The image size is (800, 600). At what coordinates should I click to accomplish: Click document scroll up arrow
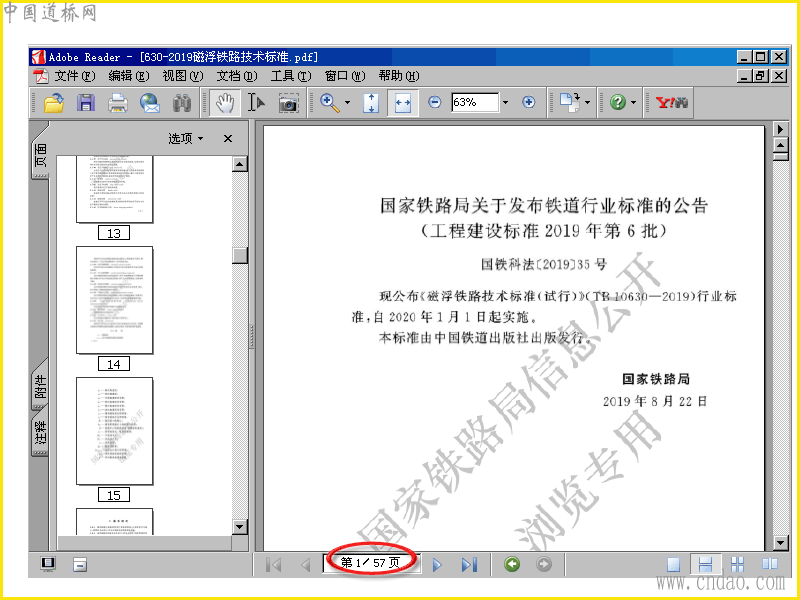click(x=781, y=145)
